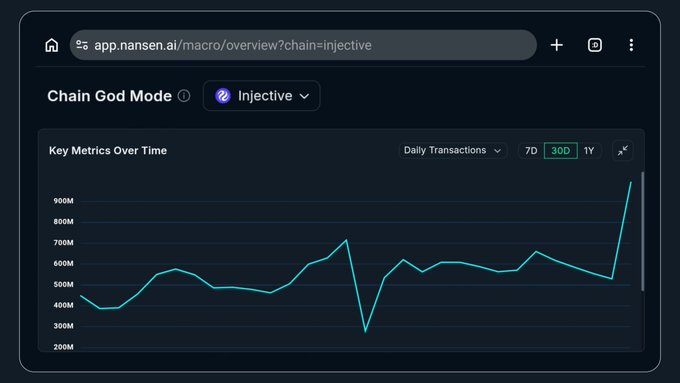680x383 pixels.
Task: Click the Chain God Mode title
Action: point(109,96)
